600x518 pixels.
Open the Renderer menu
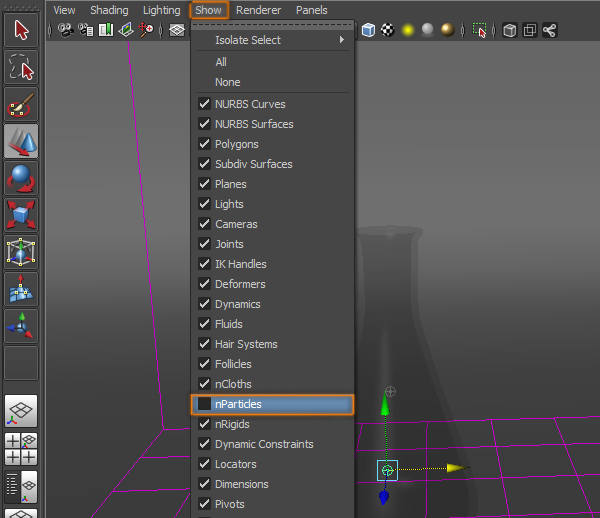tap(258, 10)
